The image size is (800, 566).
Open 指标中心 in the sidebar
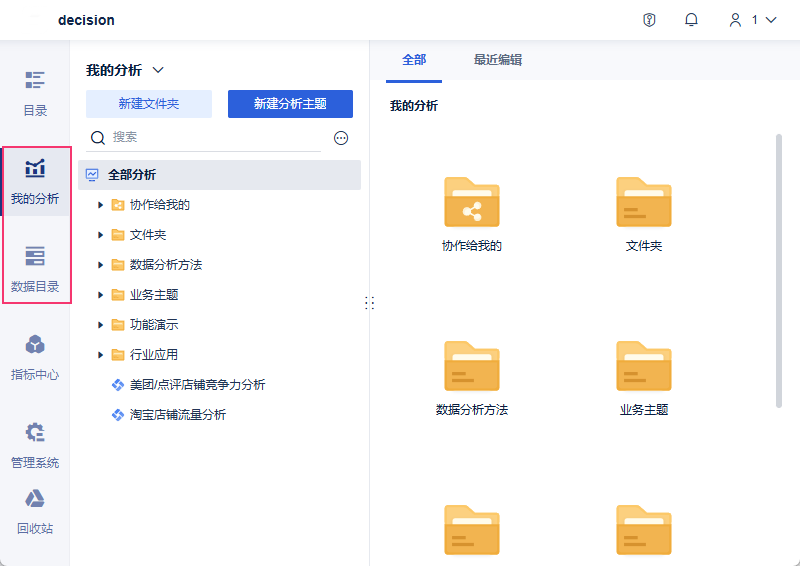(35, 358)
